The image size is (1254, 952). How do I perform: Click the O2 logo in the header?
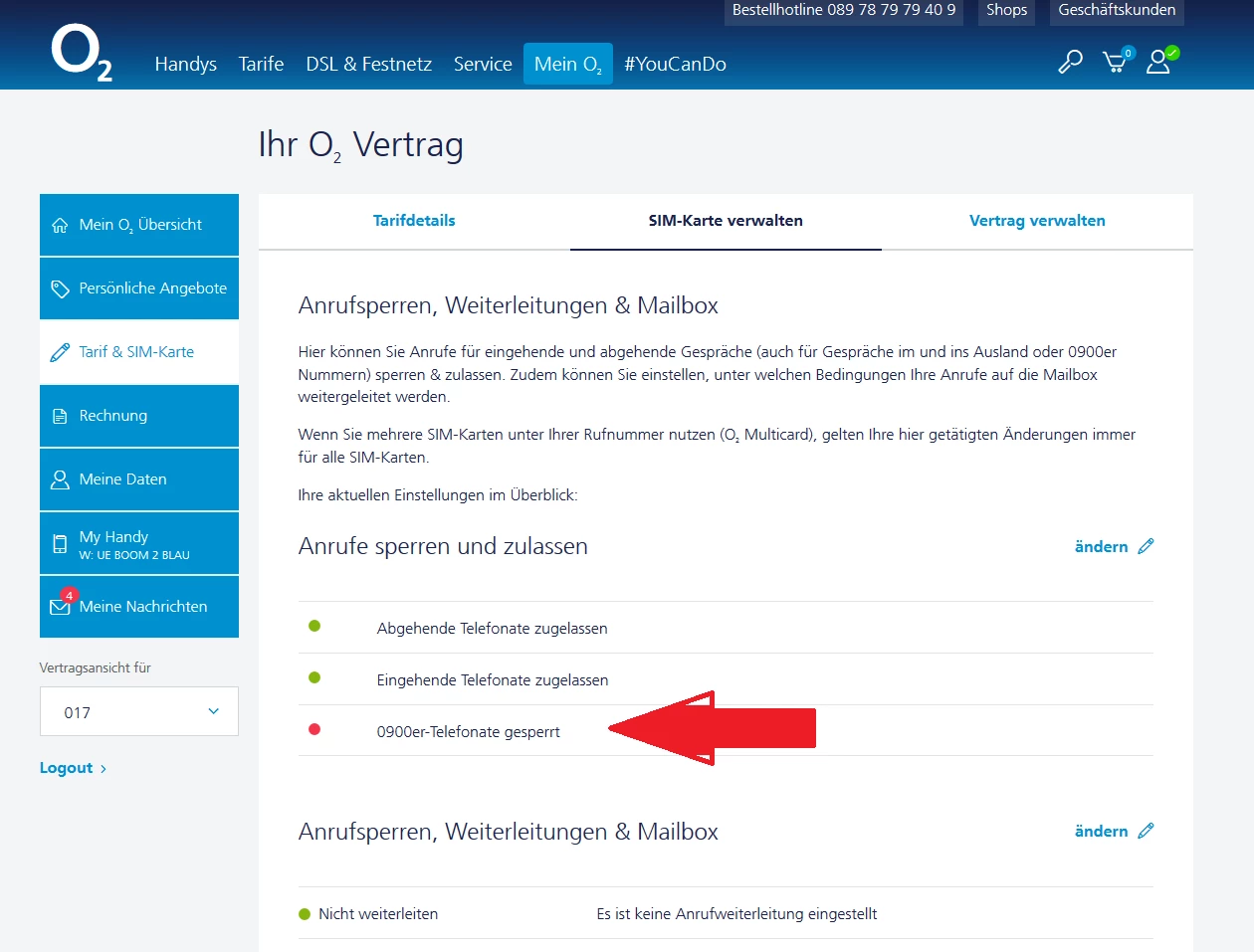[x=82, y=53]
